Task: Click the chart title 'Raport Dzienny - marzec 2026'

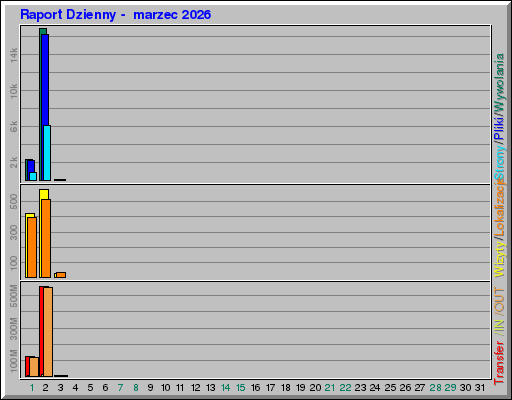Action: [x=115, y=15]
